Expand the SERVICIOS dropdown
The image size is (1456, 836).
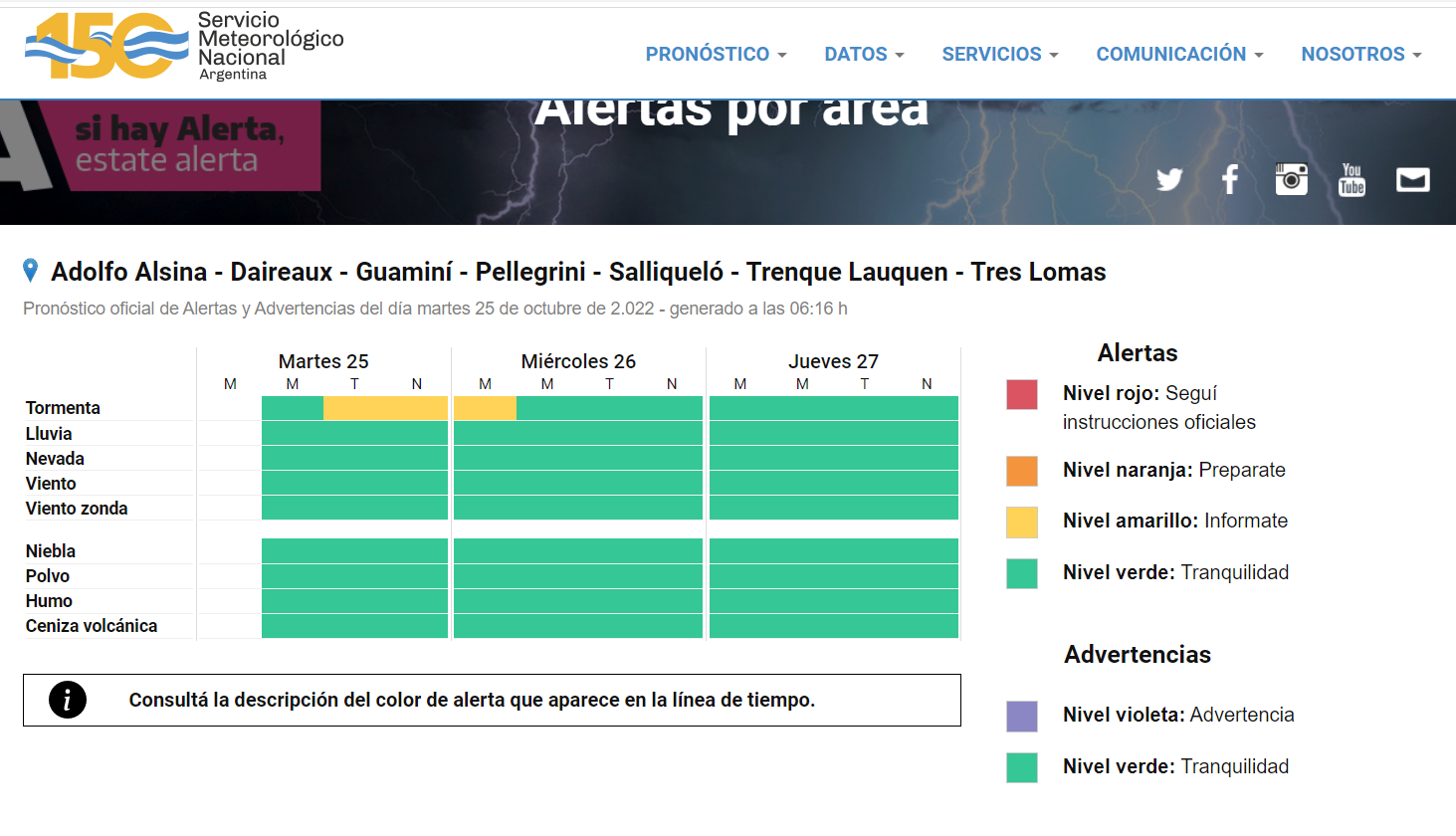click(x=1000, y=54)
